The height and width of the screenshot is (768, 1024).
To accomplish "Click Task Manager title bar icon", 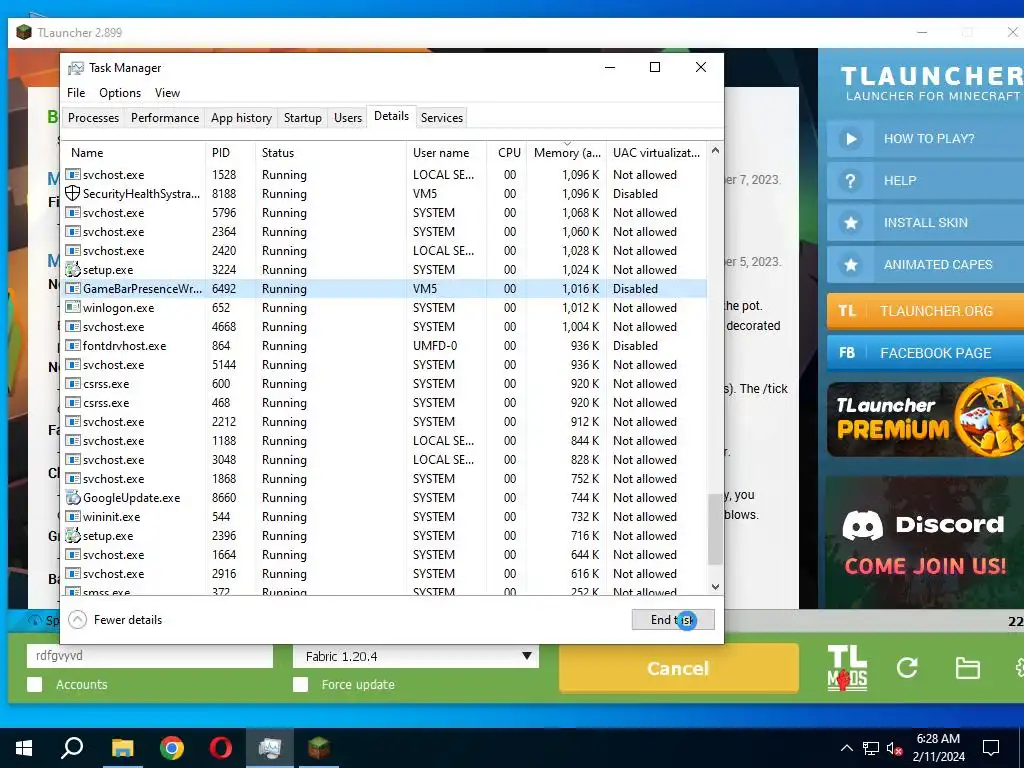I will click(x=76, y=68).
